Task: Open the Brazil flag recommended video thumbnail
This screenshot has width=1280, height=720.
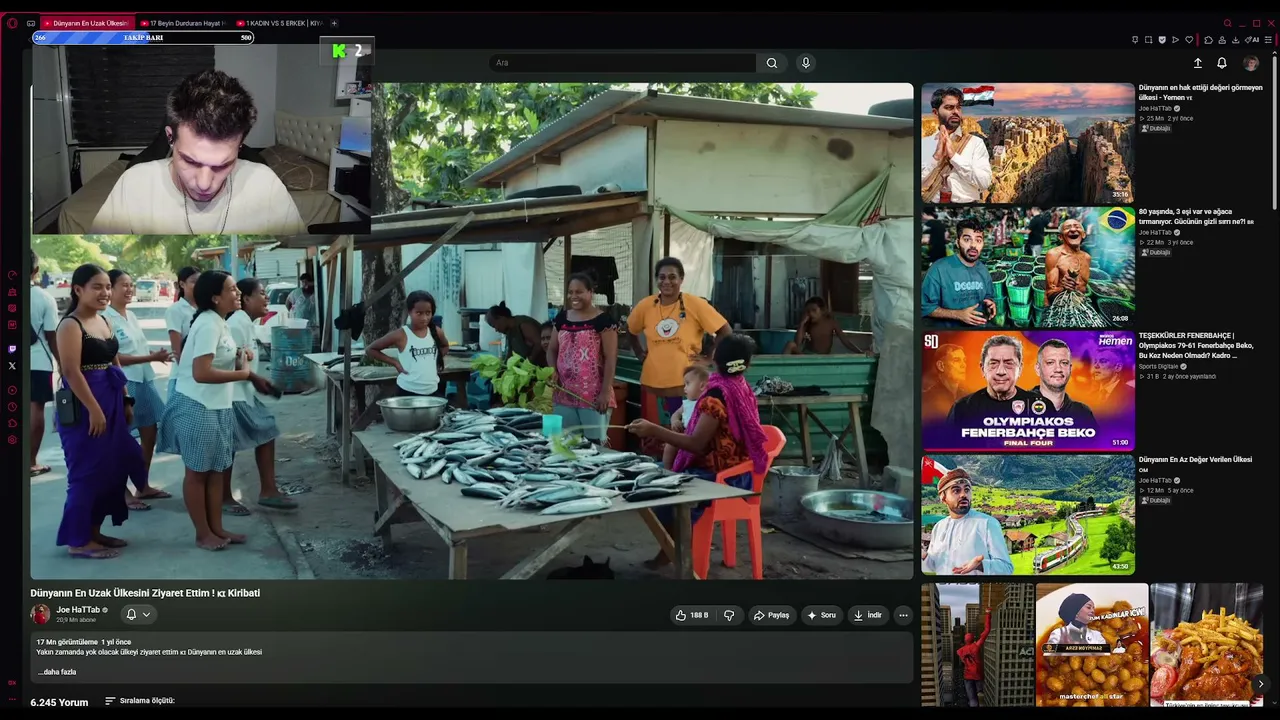Action: pyautogui.click(x=1028, y=267)
